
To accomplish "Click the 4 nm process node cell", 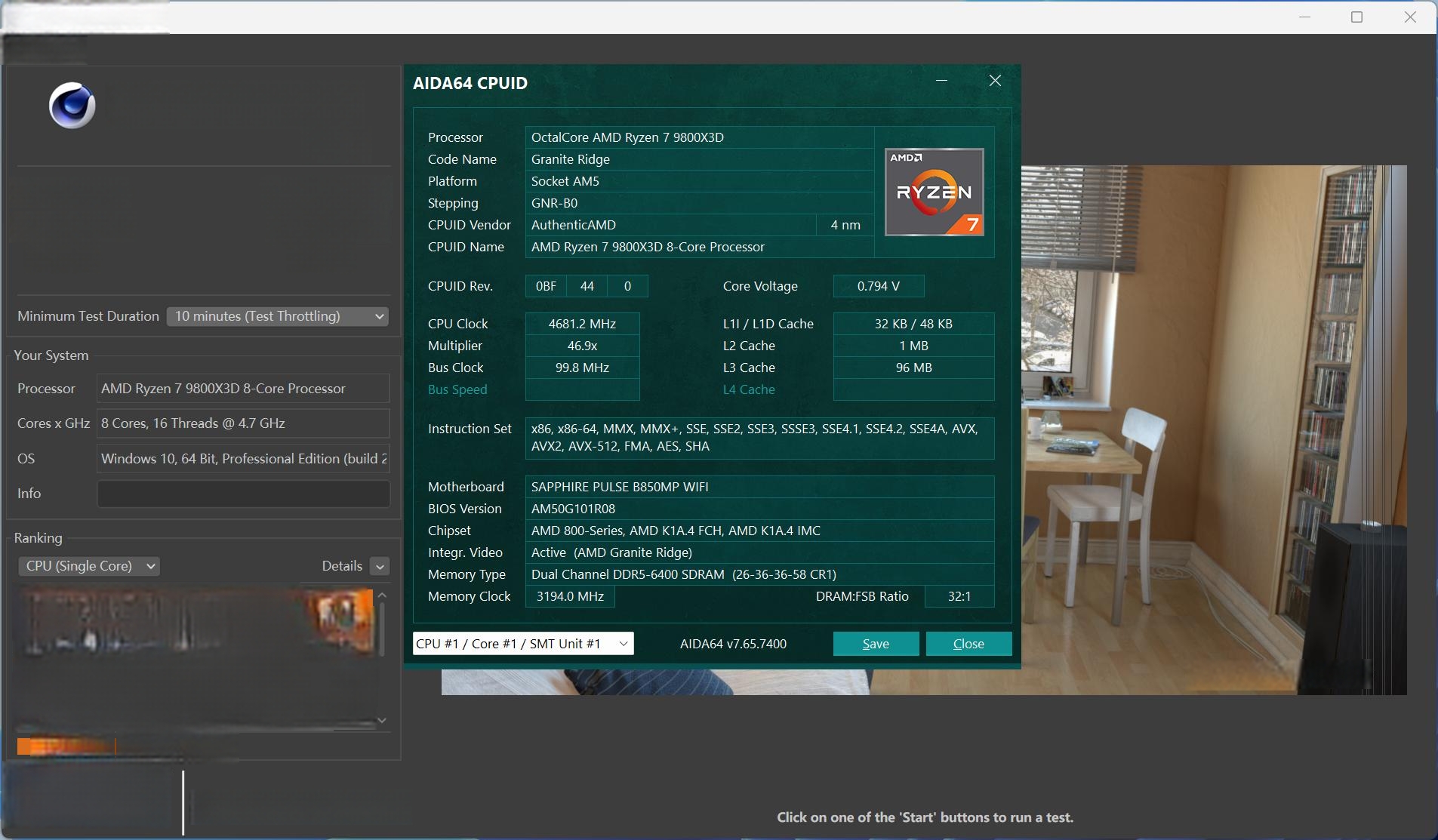I will 845,225.
